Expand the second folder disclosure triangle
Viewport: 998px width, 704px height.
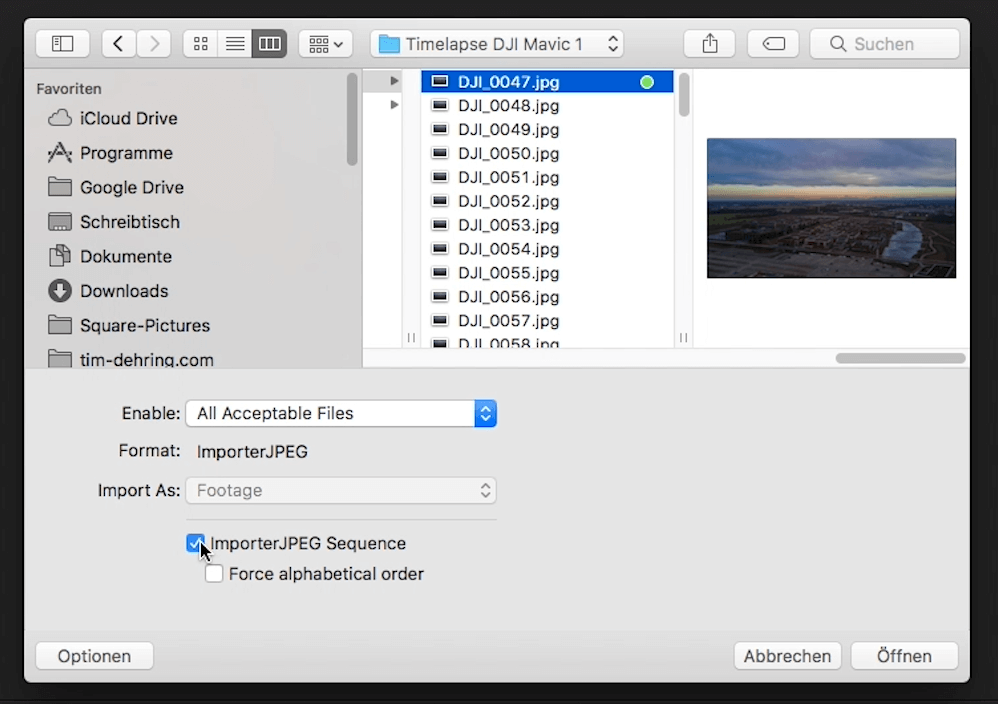394,104
